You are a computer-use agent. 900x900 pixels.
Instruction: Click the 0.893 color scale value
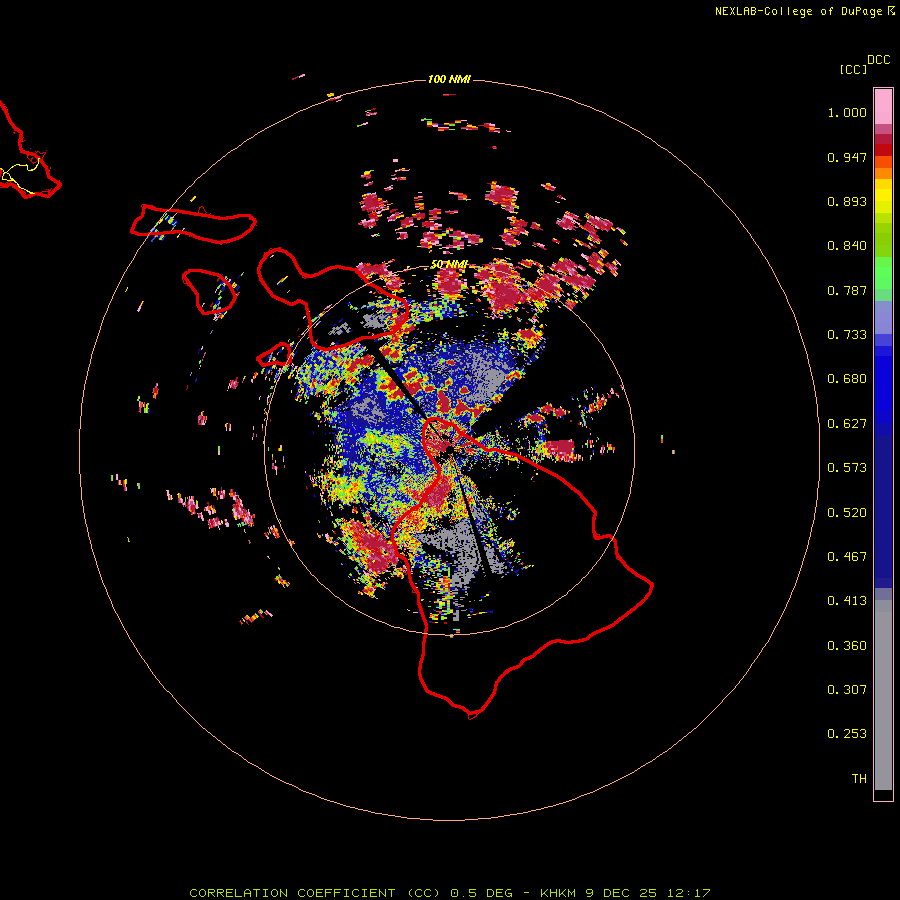tap(847, 201)
